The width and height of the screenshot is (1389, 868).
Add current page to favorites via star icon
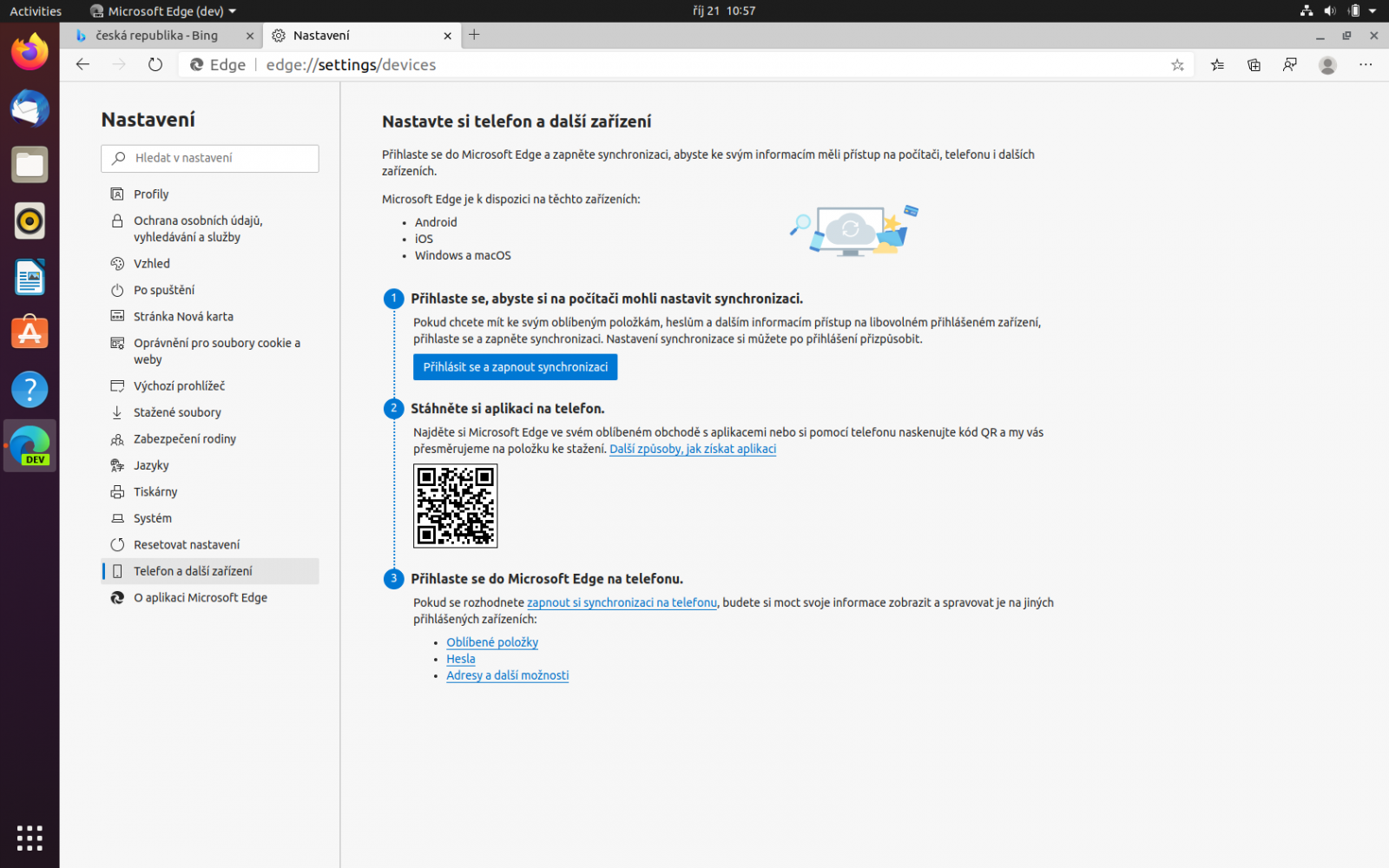(1177, 64)
